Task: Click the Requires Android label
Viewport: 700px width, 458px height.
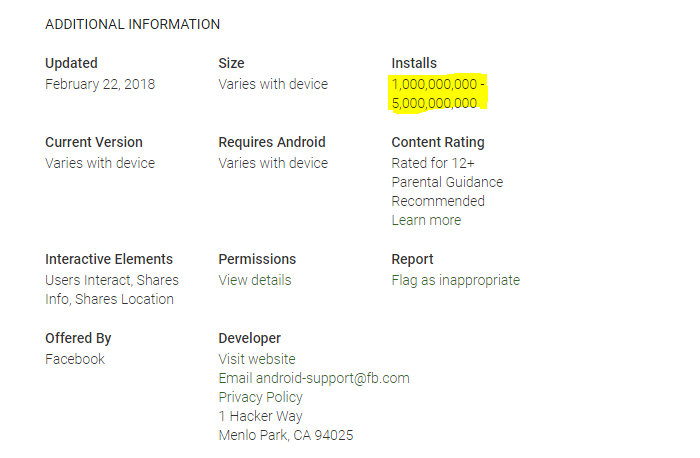Action: click(x=272, y=142)
